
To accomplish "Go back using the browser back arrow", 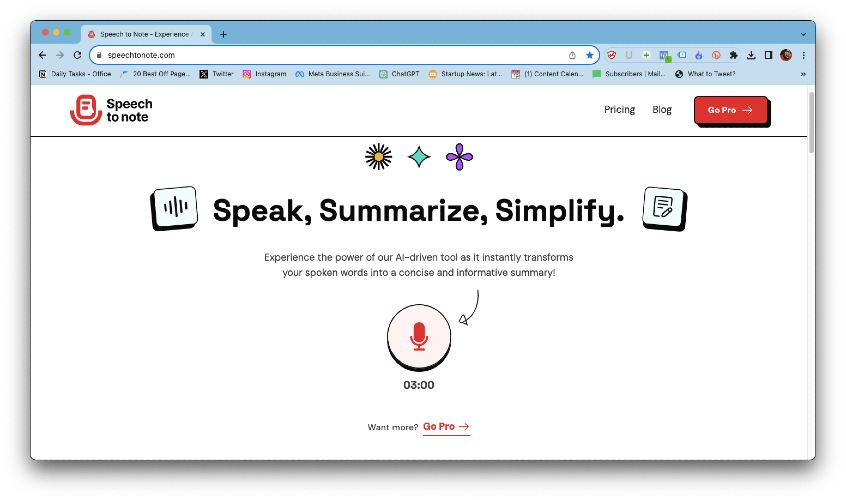I will point(43,55).
